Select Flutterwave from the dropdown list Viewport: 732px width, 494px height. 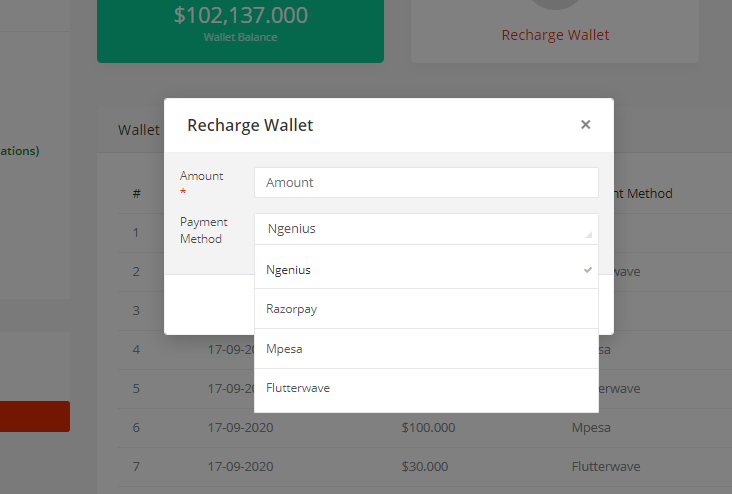tap(298, 388)
